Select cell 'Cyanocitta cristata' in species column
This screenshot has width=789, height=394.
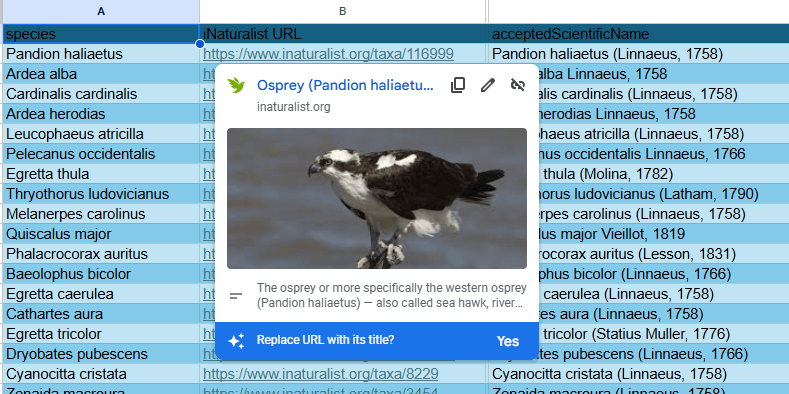(x=101, y=374)
